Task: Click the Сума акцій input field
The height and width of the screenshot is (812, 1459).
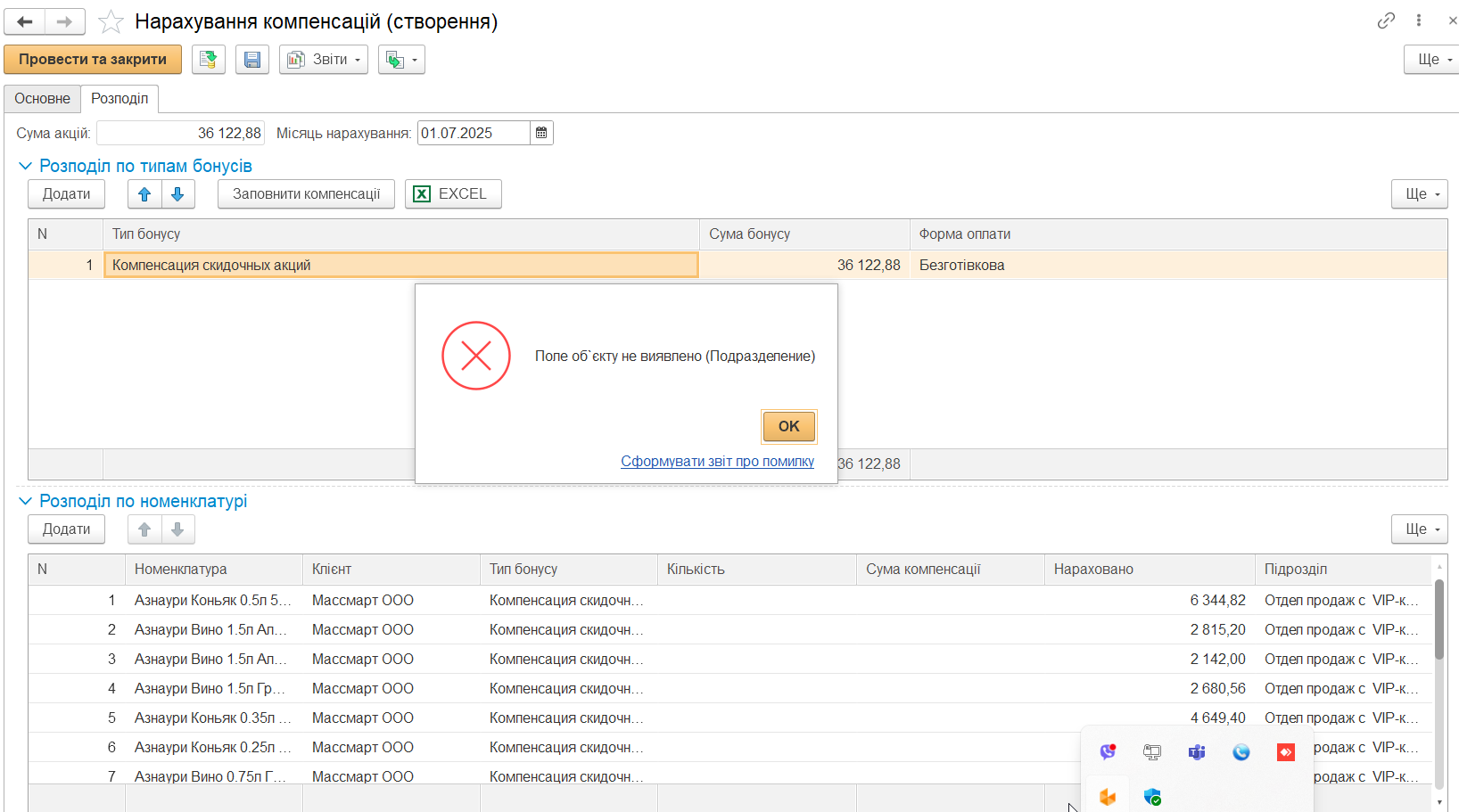Action: [x=181, y=134]
